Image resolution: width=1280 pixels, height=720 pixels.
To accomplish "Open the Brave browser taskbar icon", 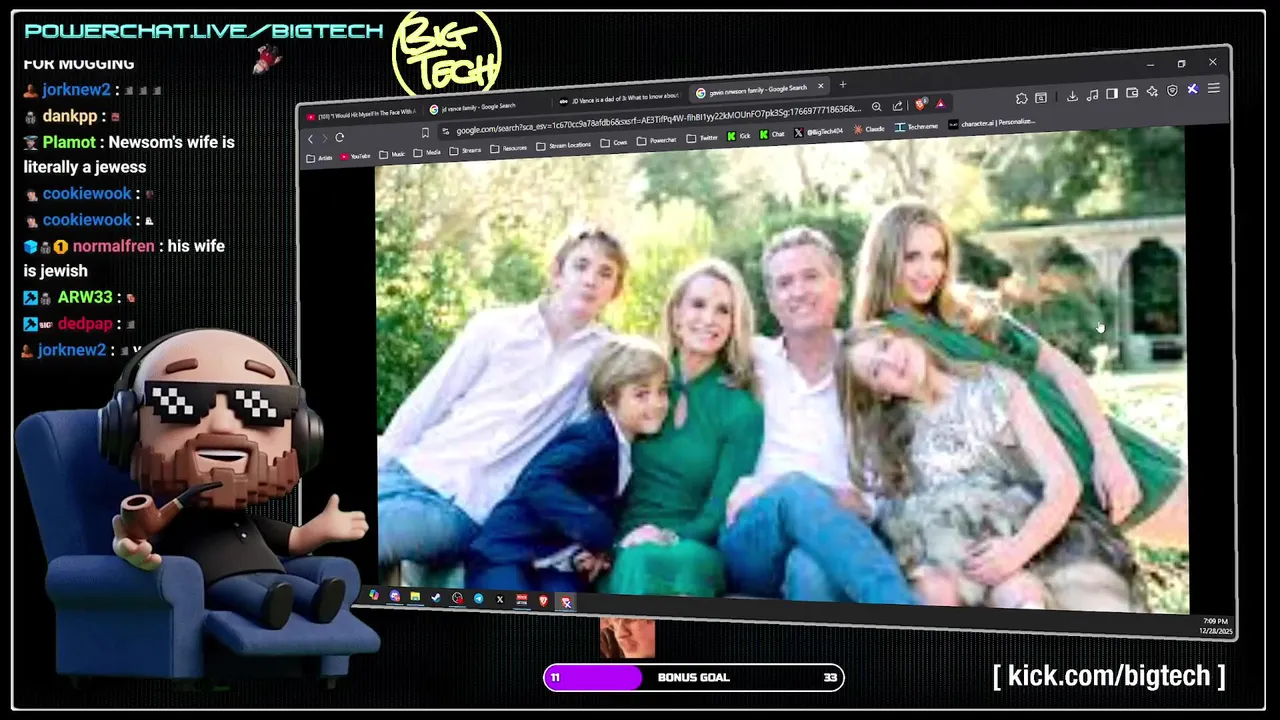I will point(543,600).
